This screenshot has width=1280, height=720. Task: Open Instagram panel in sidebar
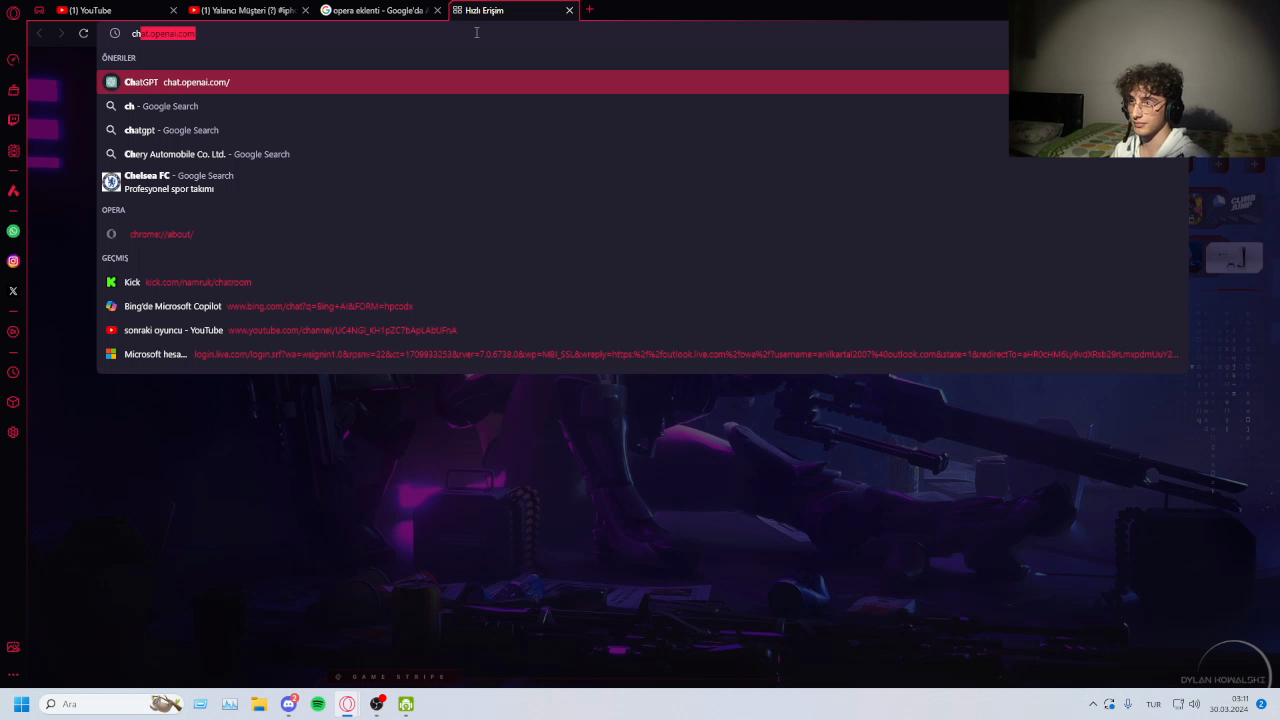coord(13,261)
